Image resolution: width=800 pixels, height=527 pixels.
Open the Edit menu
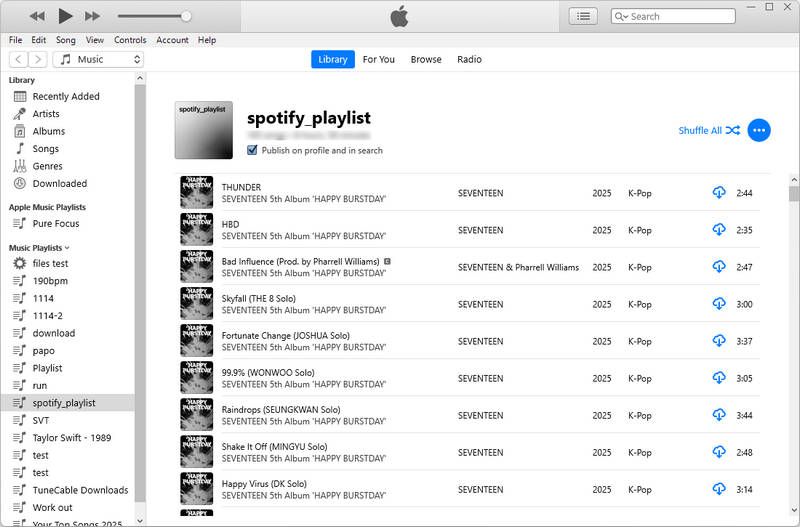click(38, 40)
